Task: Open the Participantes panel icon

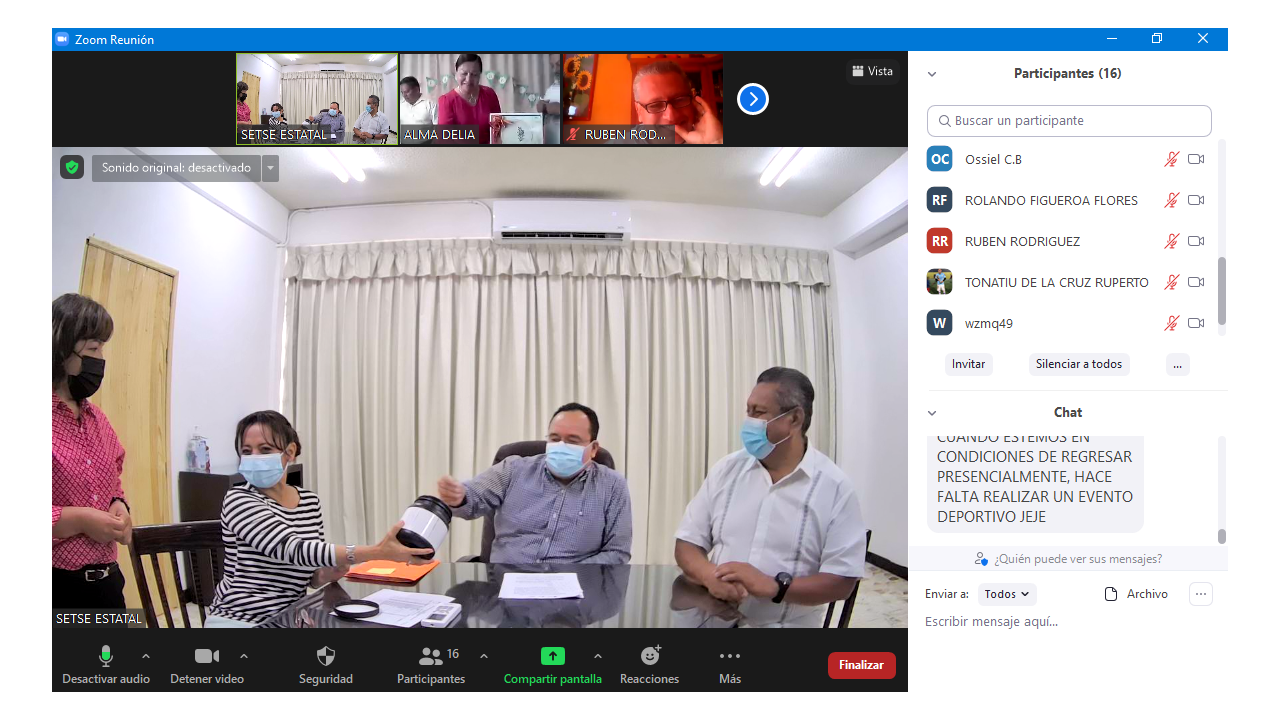Action: tap(431, 656)
